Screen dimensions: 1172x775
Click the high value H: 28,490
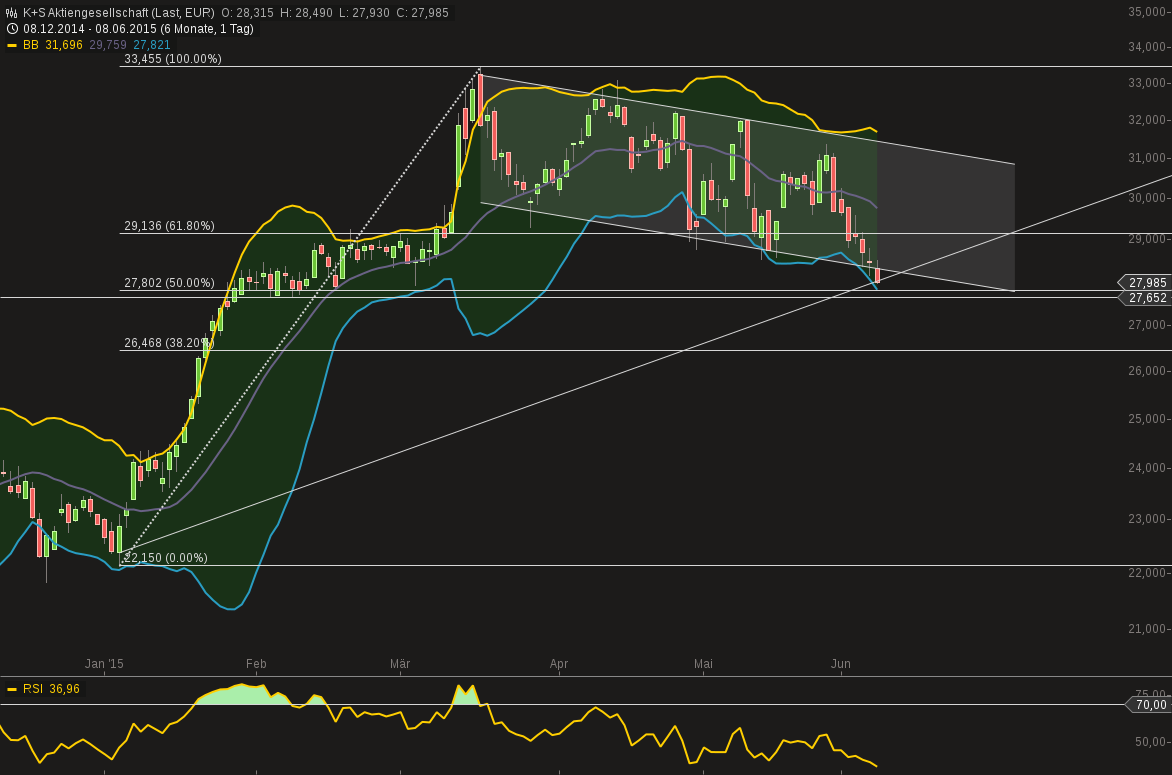pos(308,13)
